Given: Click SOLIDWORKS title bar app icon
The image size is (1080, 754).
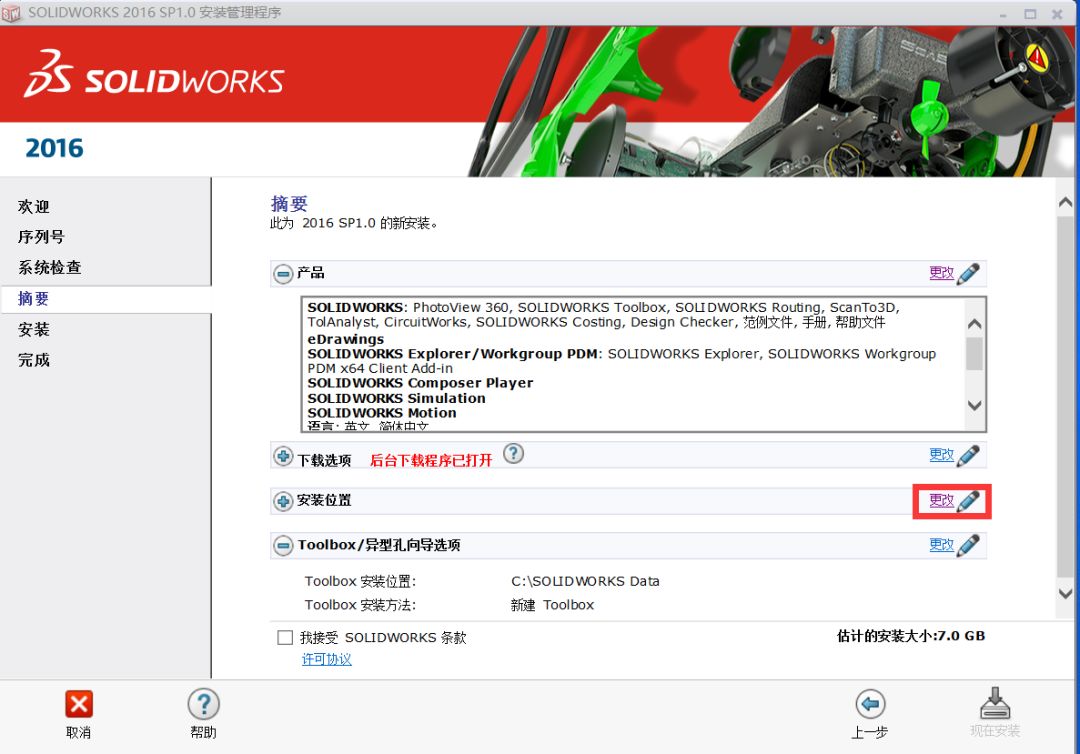Looking at the screenshot, I should [10, 14].
